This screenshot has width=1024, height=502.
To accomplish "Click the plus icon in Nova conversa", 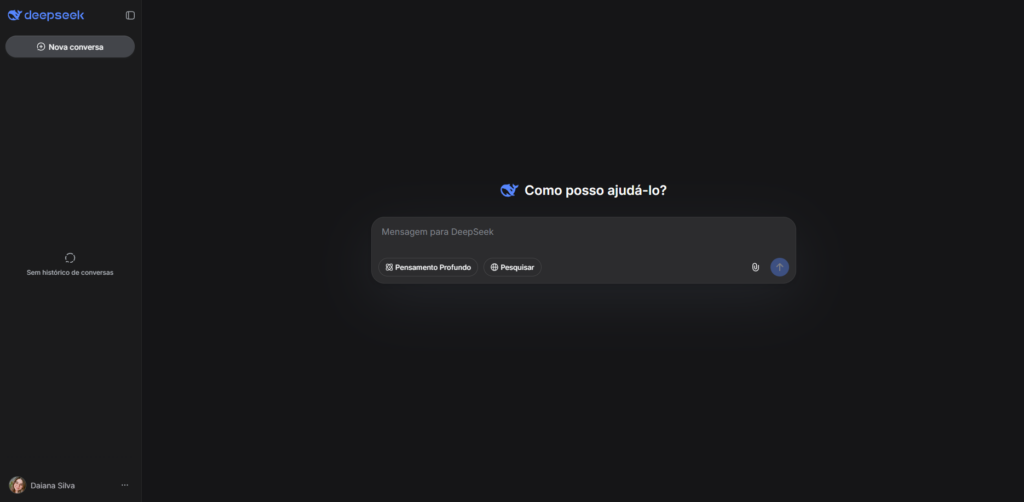I will (x=41, y=47).
